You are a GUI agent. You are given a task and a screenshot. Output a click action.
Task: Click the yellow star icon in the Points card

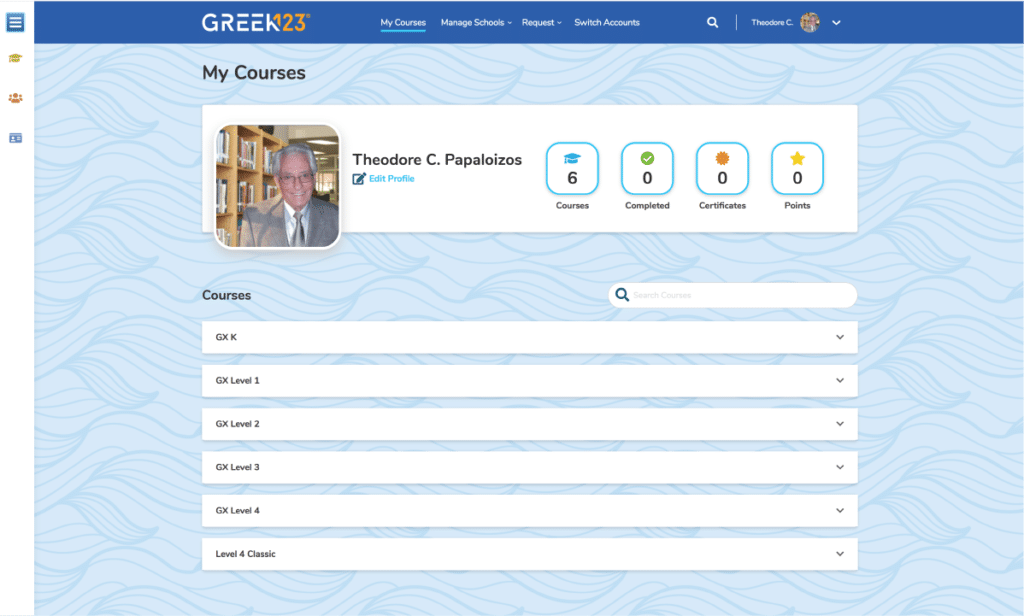pos(797,158)
